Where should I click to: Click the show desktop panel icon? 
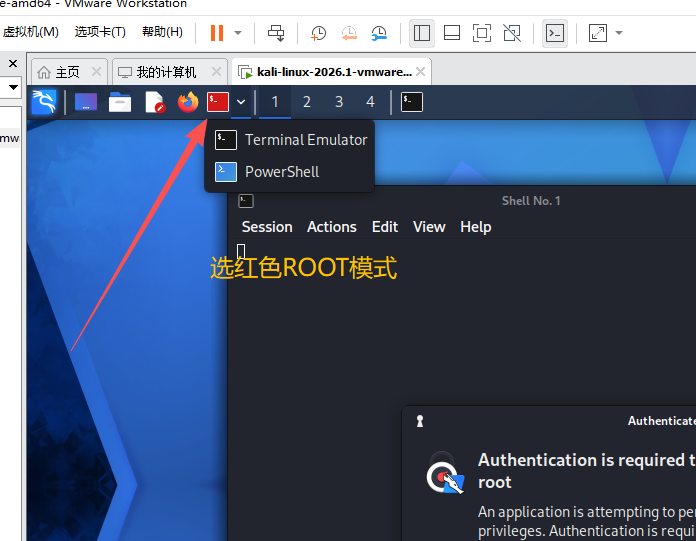pos(86,102)
